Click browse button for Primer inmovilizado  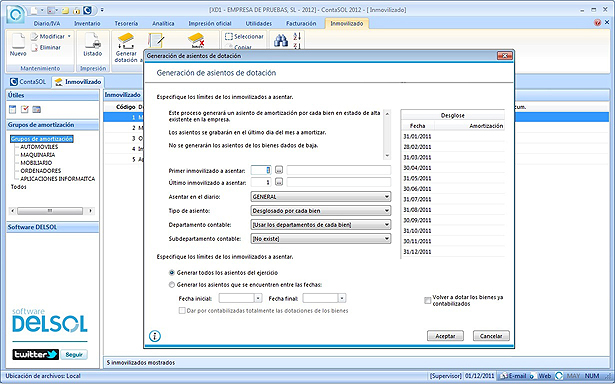279,170
